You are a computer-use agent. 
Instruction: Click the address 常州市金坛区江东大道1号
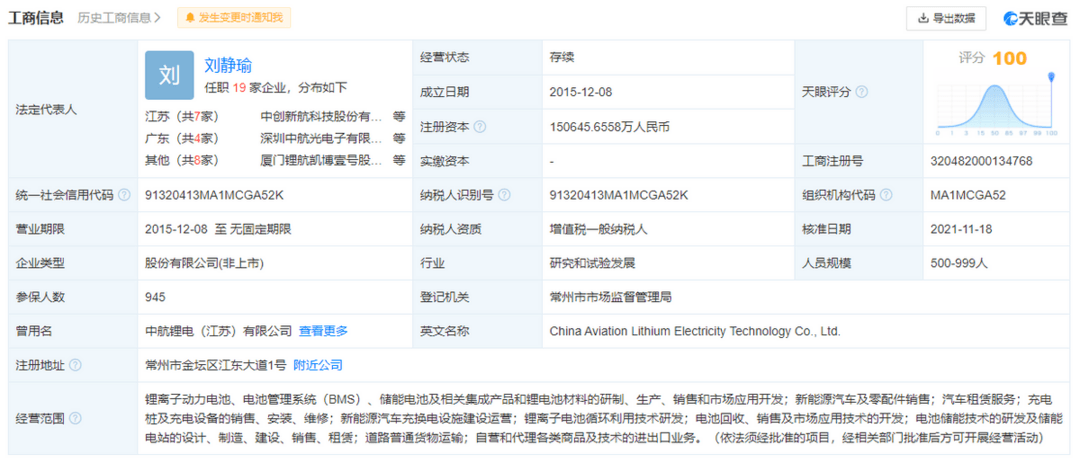pos(216,365)
